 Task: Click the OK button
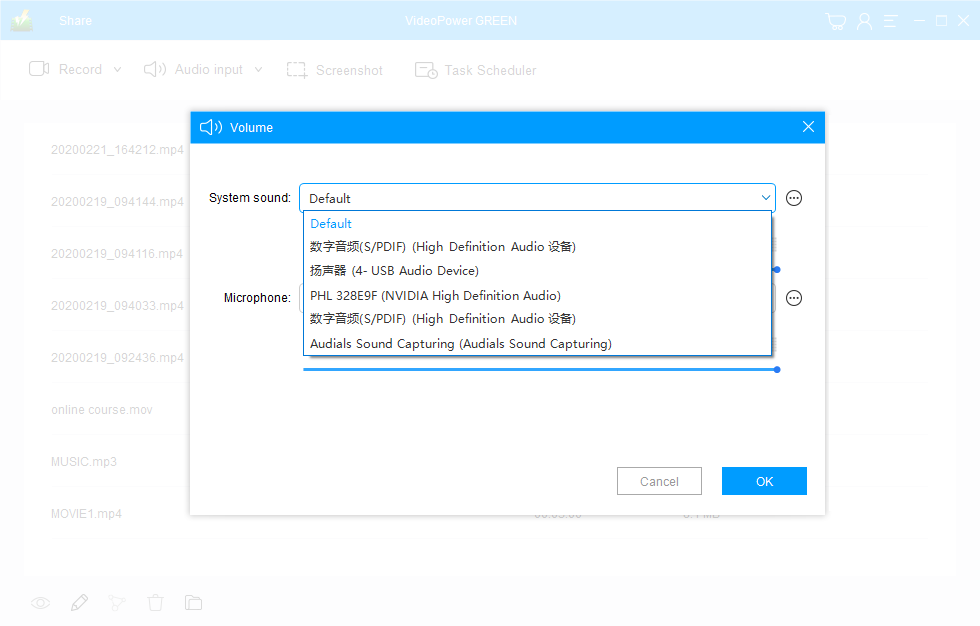[764, 481]
